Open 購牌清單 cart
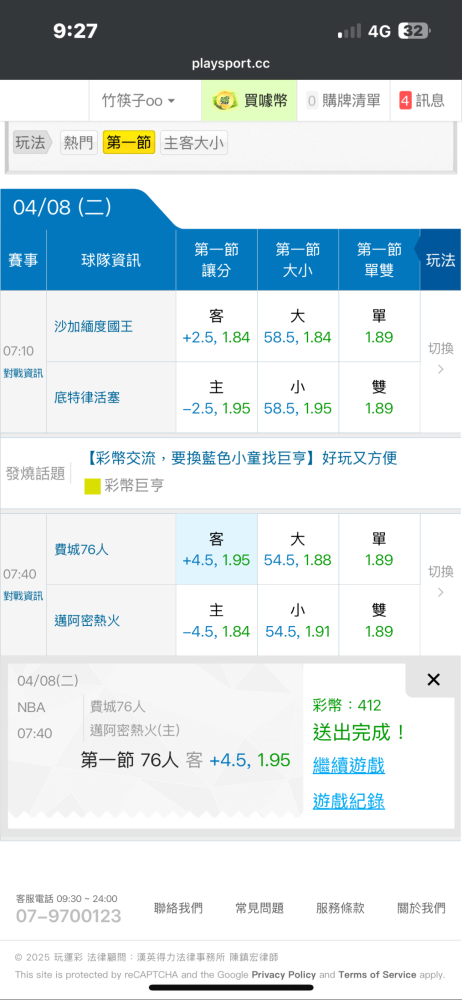 pos(343,100)
